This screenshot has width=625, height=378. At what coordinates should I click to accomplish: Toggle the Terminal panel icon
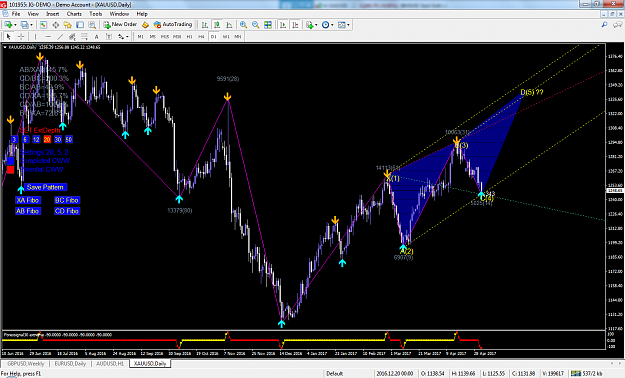tap(80, 25)
